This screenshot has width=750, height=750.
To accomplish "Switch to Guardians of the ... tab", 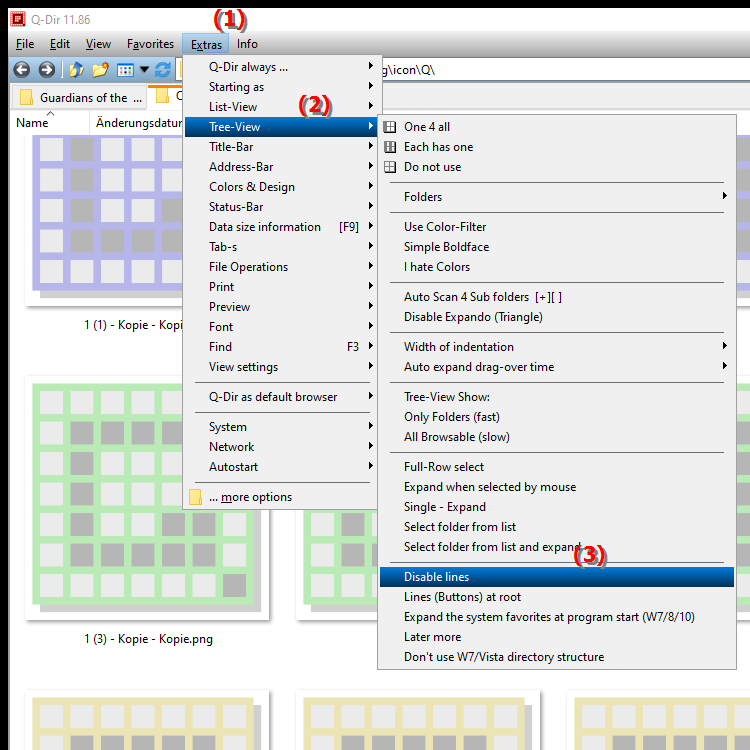I will pos(80,98).
